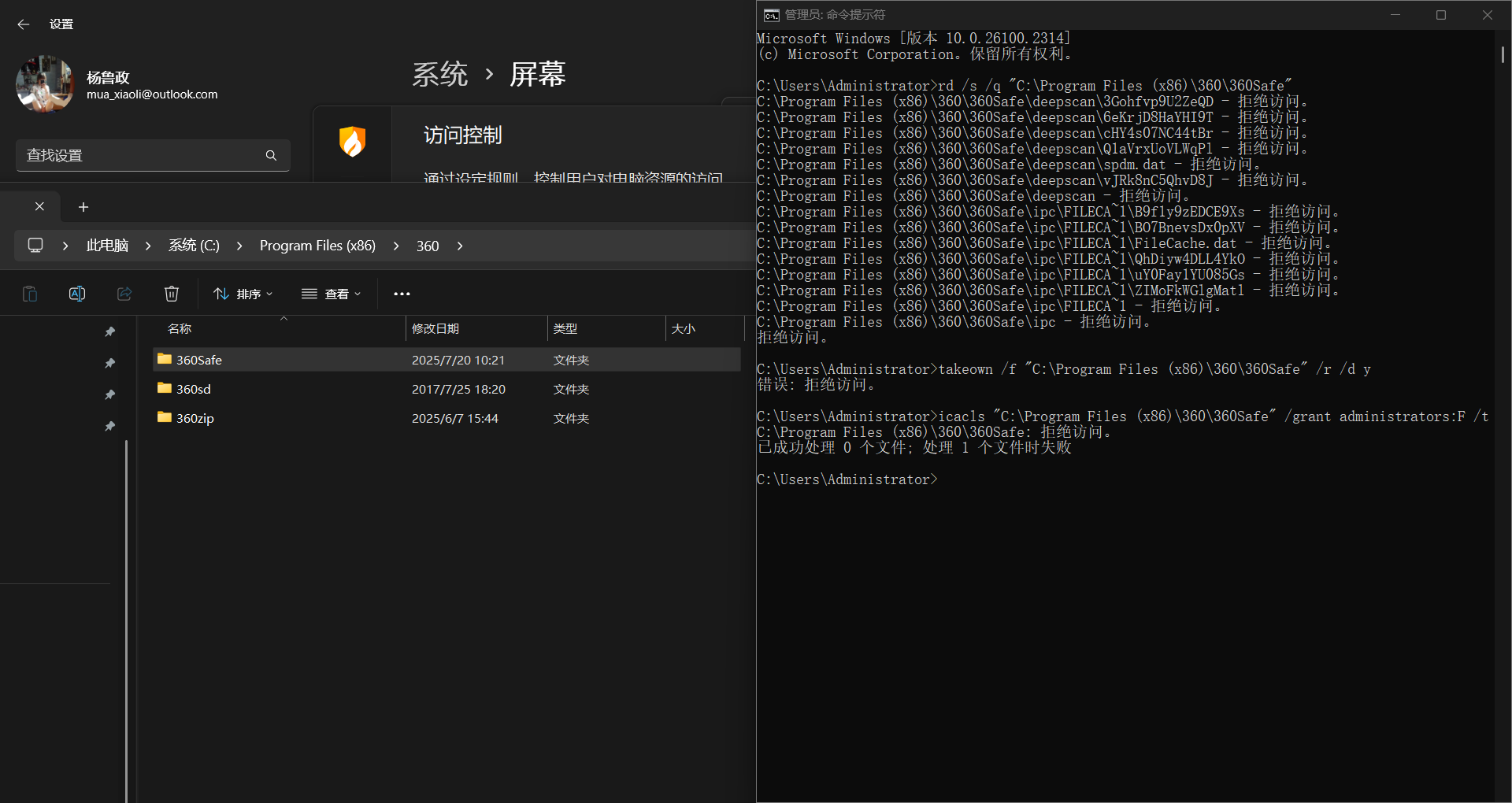Open the three-dot more options menu

pyautogui.click(x=402, y=294)
